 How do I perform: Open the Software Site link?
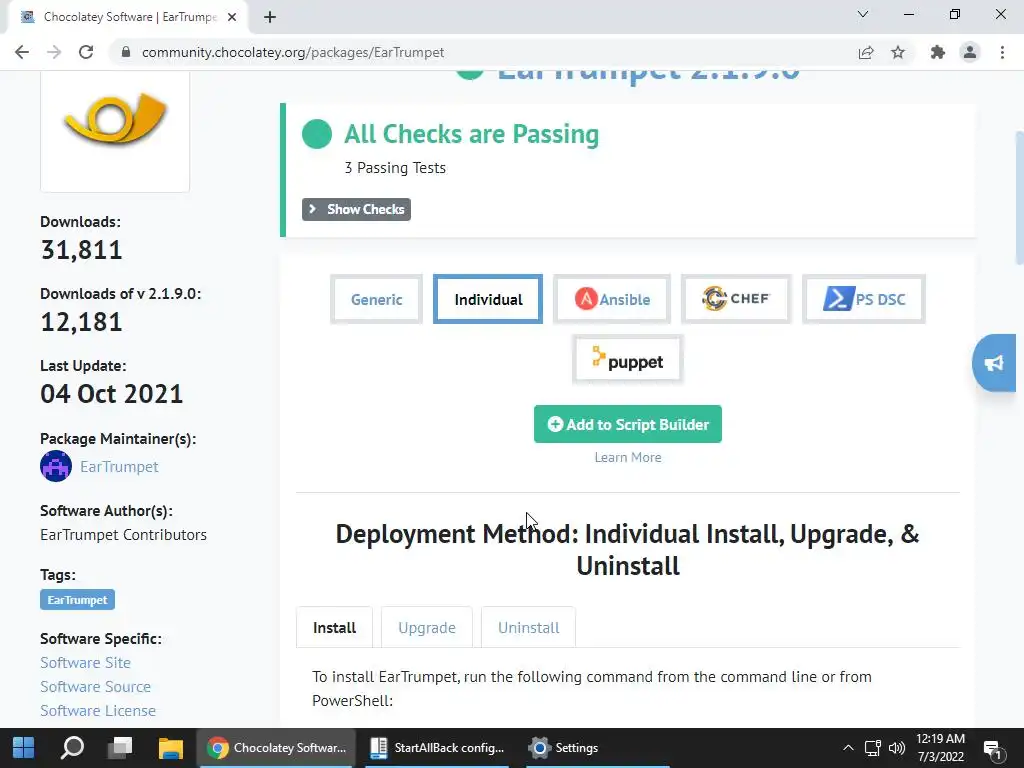(x=86, y=662)
